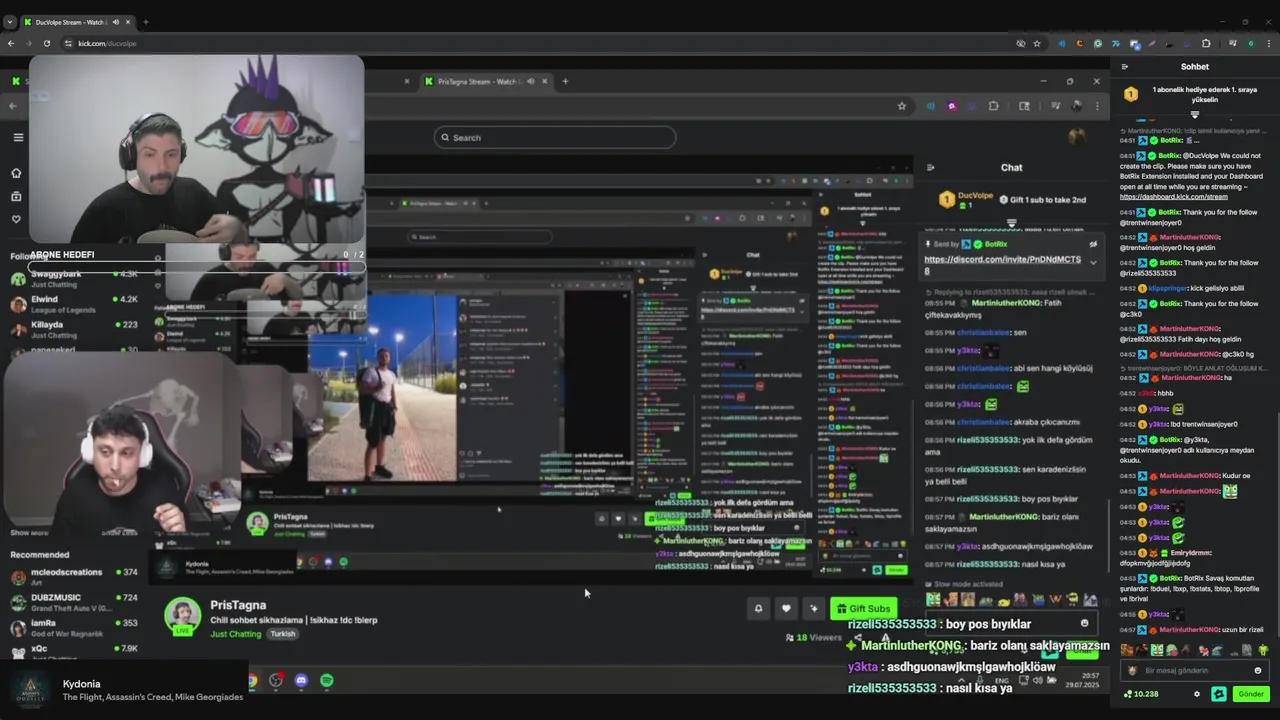Open the Chrome taskbar icon
Viewport: 1280px width, 720px height.
pyautogui.click(x=252, y=680)
